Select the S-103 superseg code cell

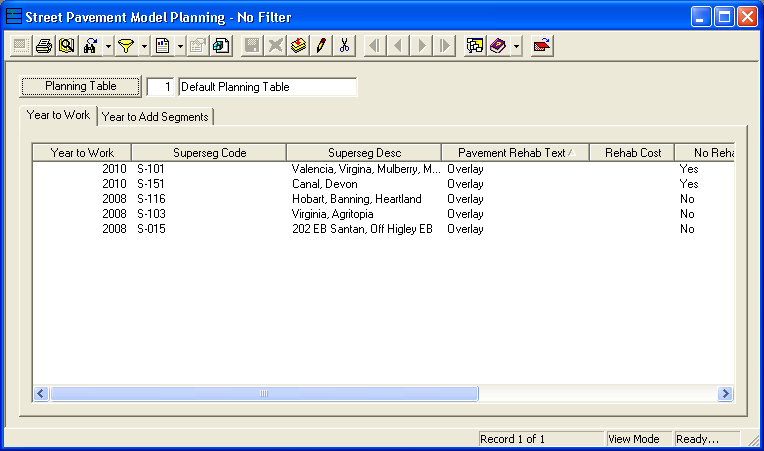(151, 214)
